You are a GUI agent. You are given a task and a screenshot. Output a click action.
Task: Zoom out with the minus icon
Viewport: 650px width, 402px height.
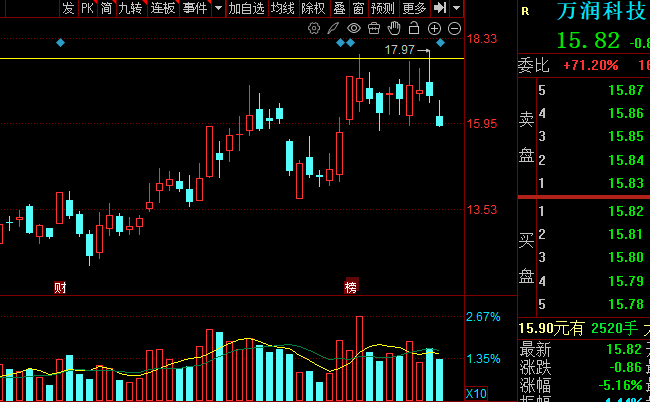click(454, 29)
